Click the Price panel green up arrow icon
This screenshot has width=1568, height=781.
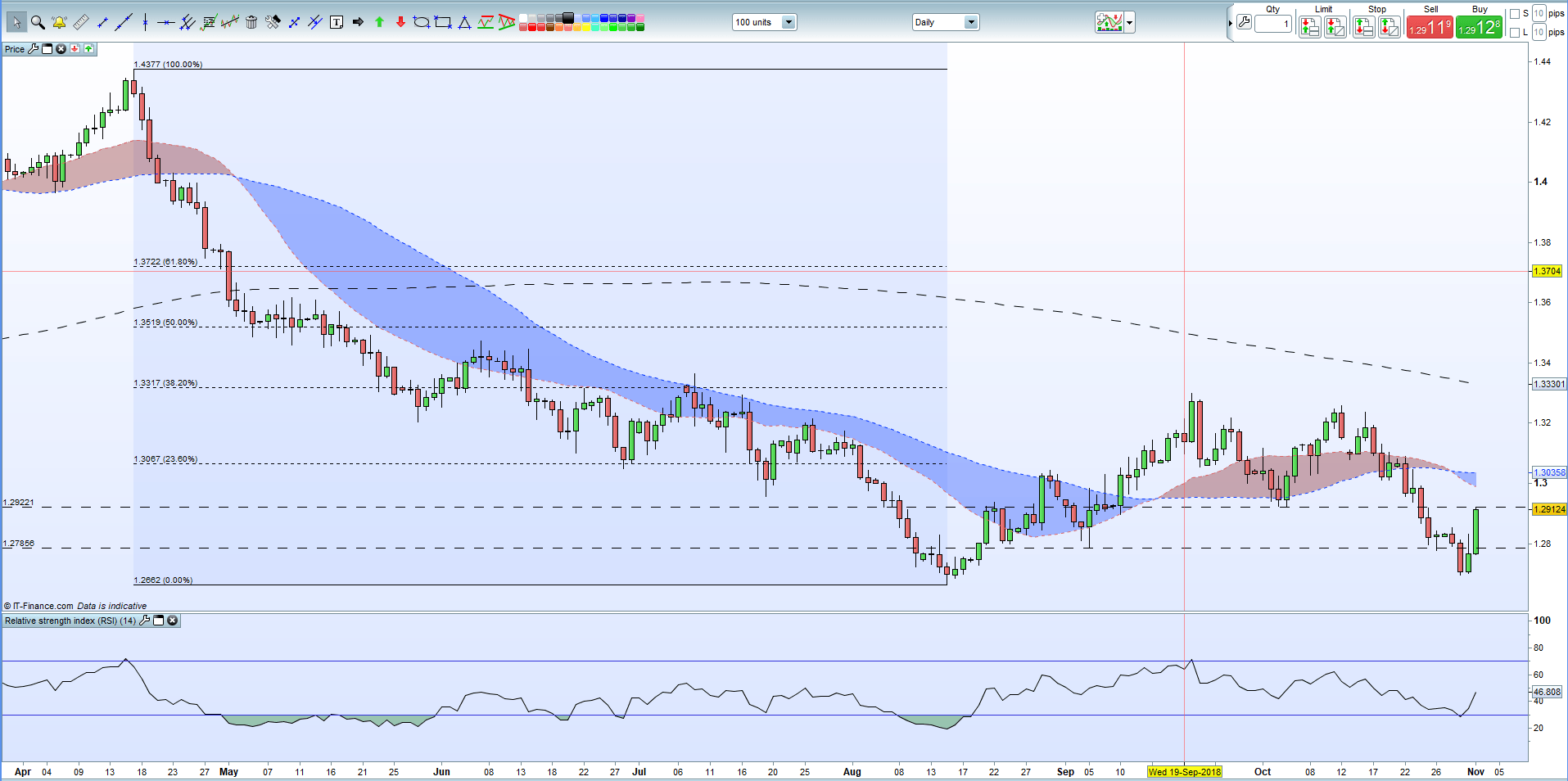[88, 49]
